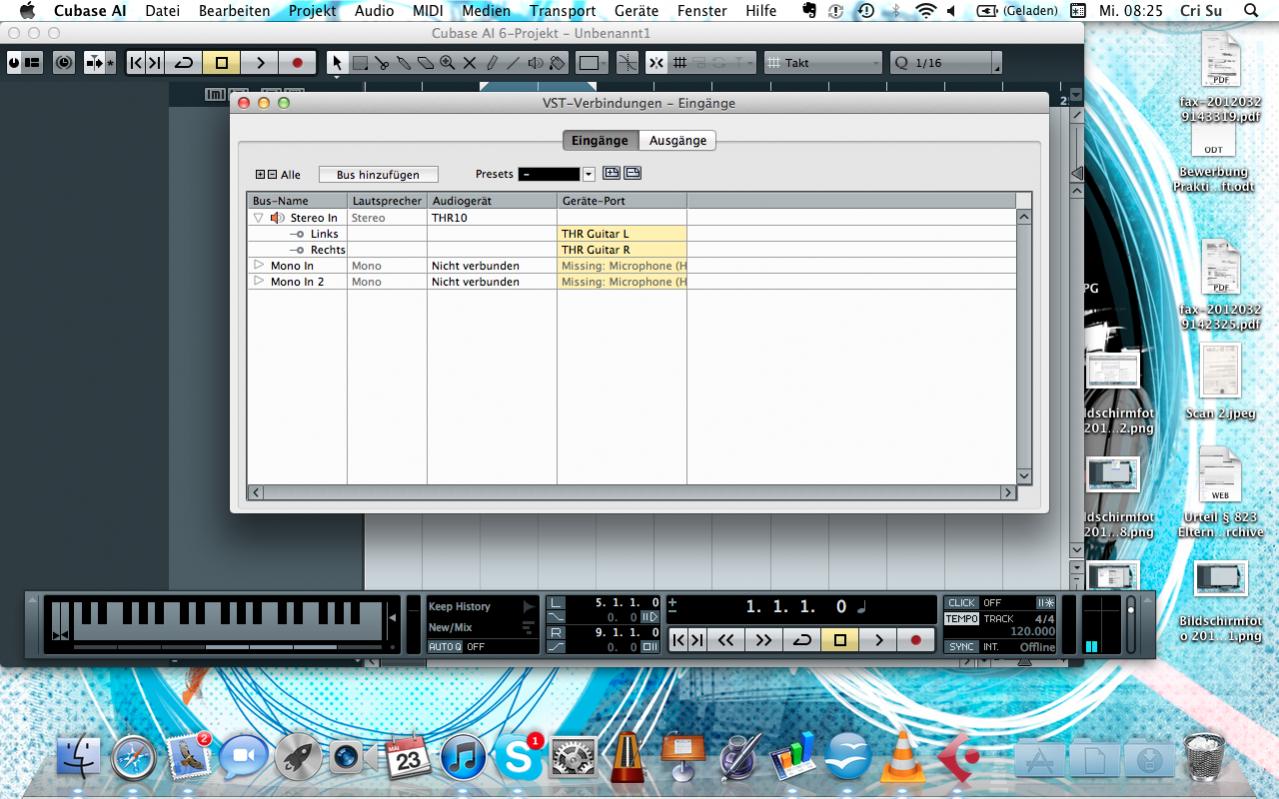Select the Erase tool
The width and height of the screenshot is (1279, 799).
pyautogui.click(x=425, y=62)
